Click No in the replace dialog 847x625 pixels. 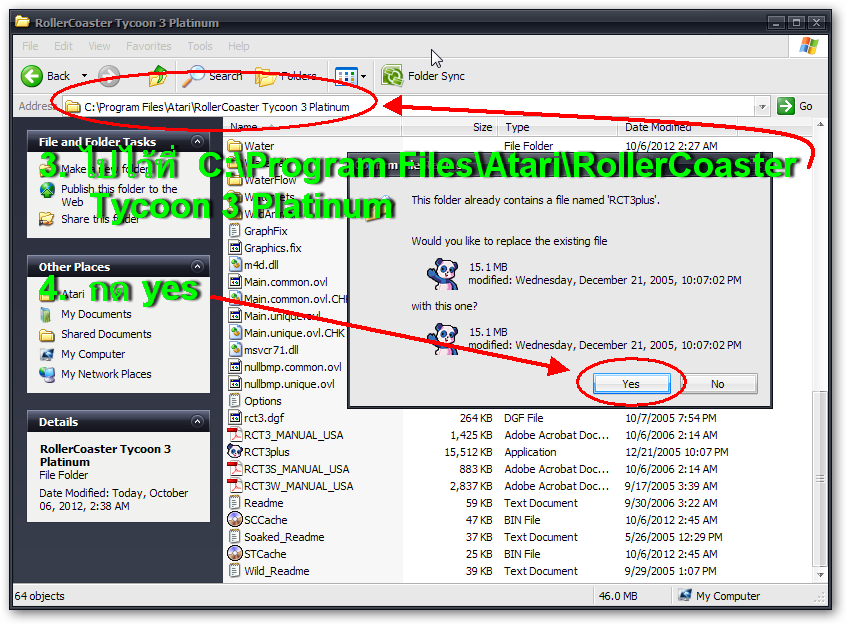click(x=718, y=384)
